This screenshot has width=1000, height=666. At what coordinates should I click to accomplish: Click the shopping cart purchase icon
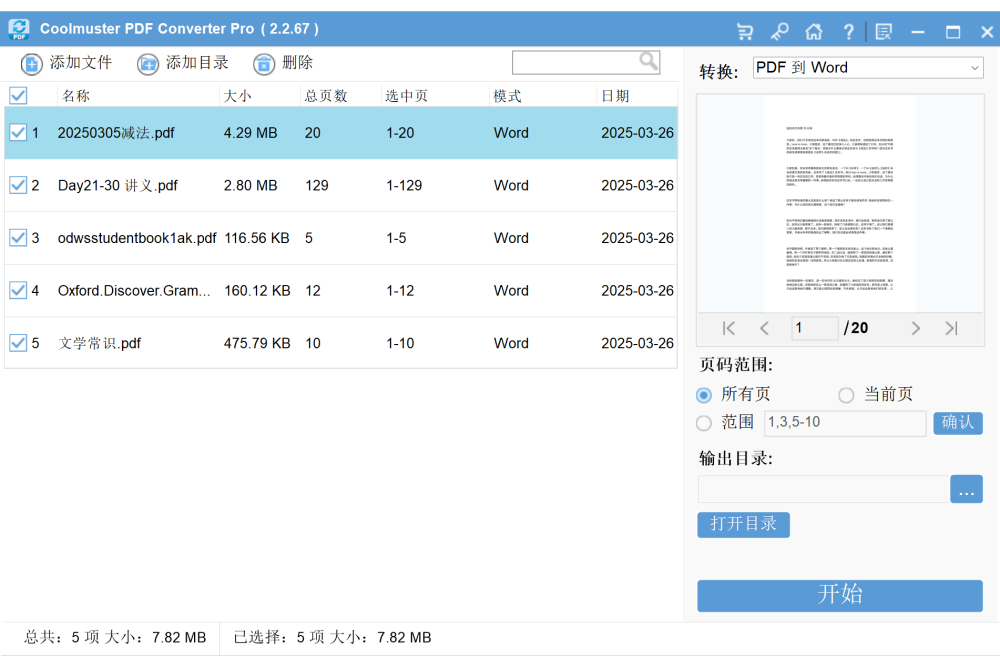tap(745, 31)
